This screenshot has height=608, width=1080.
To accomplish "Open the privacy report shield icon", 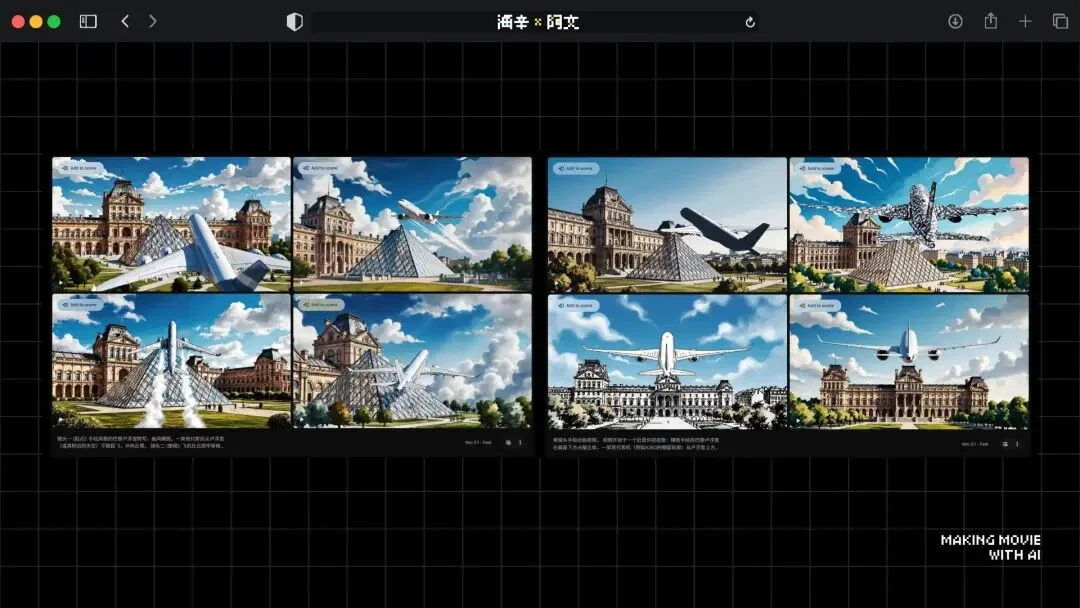I will 294,22.
